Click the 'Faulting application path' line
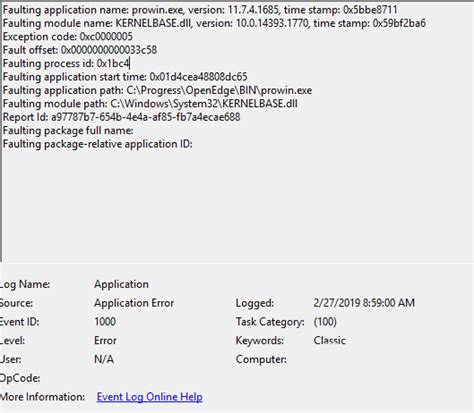Screen dimensions: 474x413 tap(157, 90)
